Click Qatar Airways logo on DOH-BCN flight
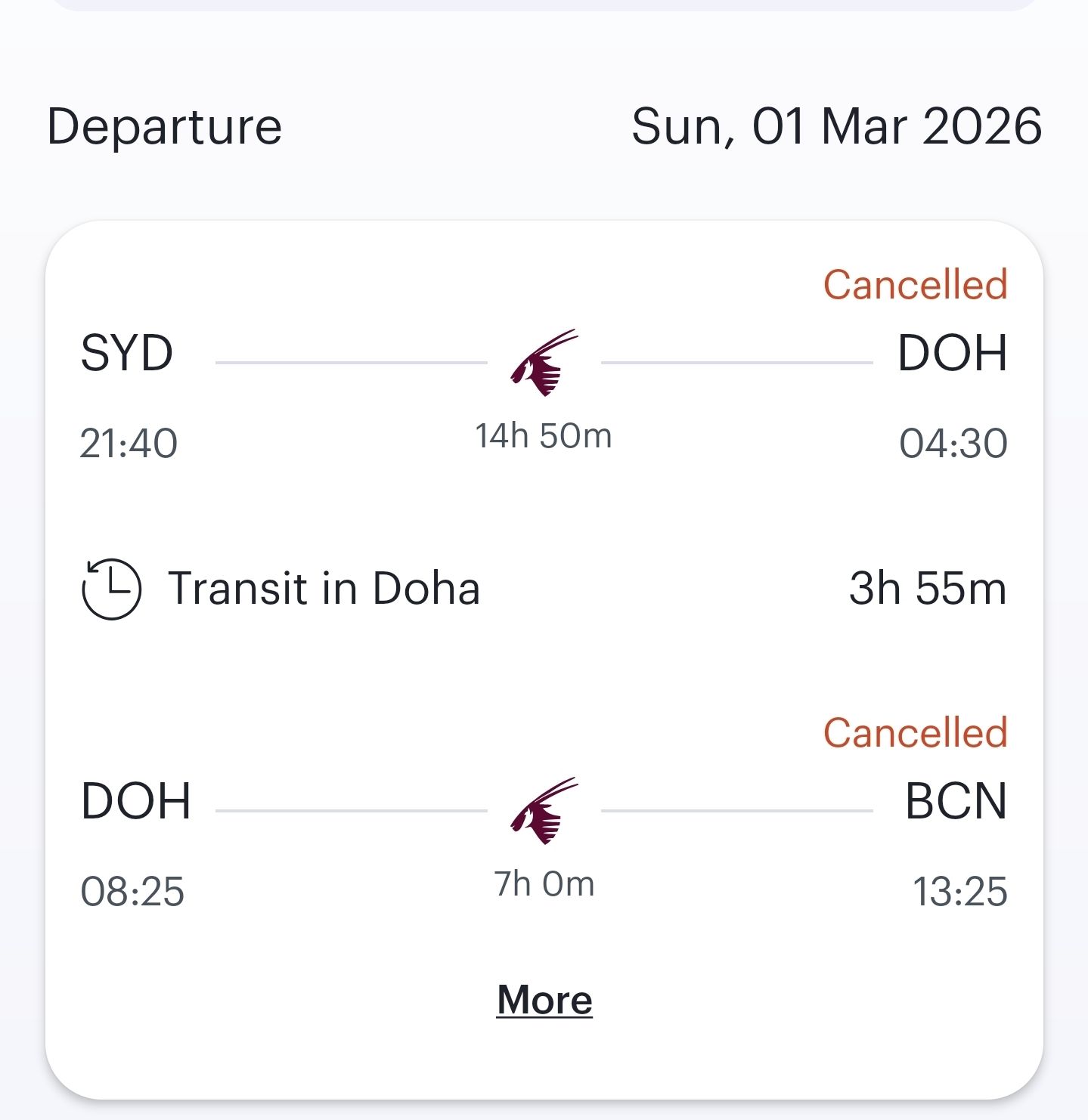This screenshot has height=1120, width=1088. click(544, 810)
